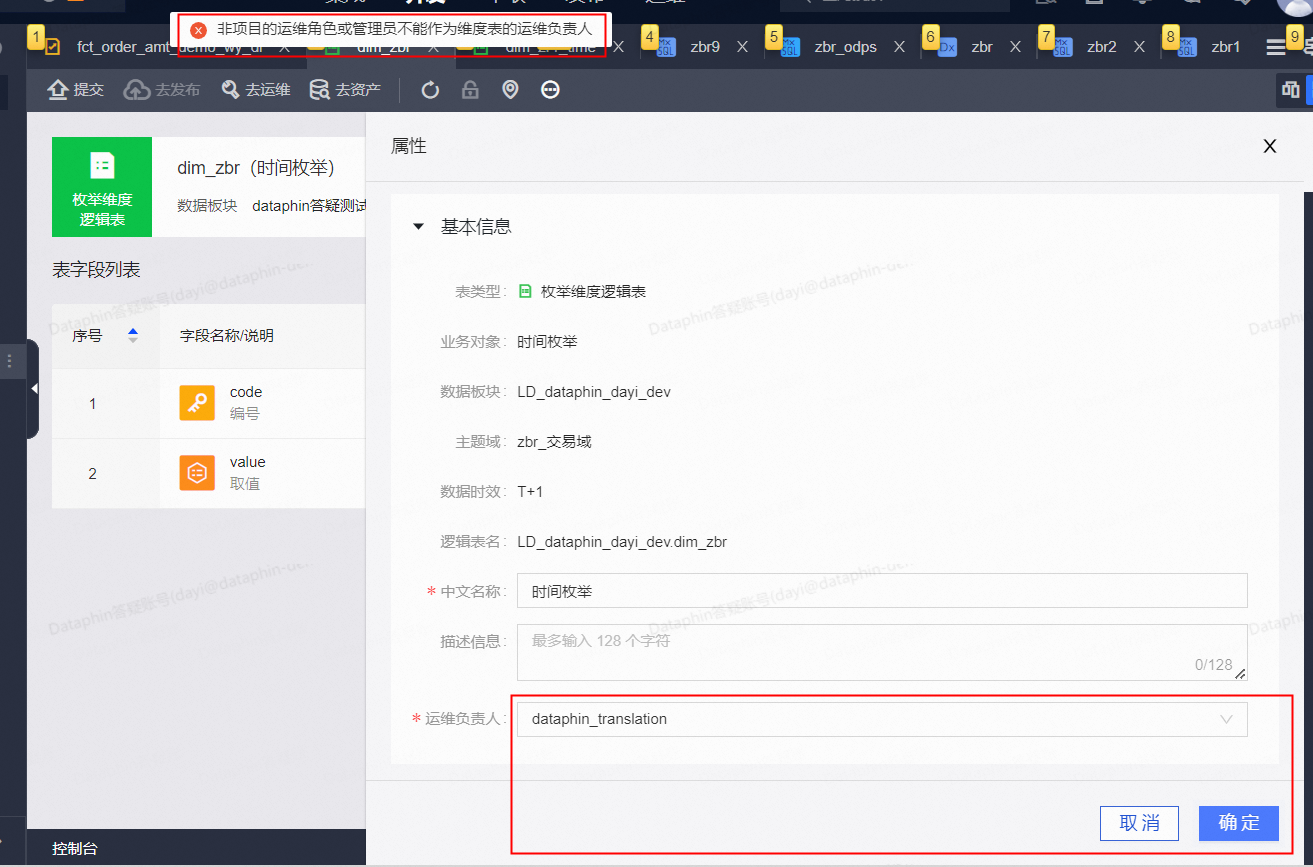This screenshot has width=1313, height=867.
Task: Click the code primary key field icon
Action: 197,403
